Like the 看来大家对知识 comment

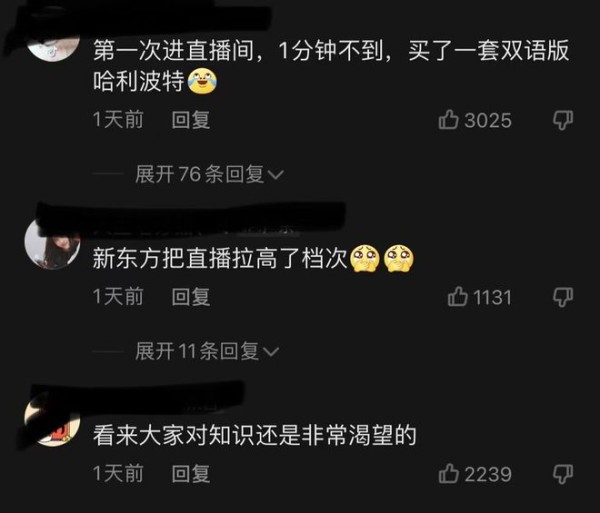click(448, 473)
